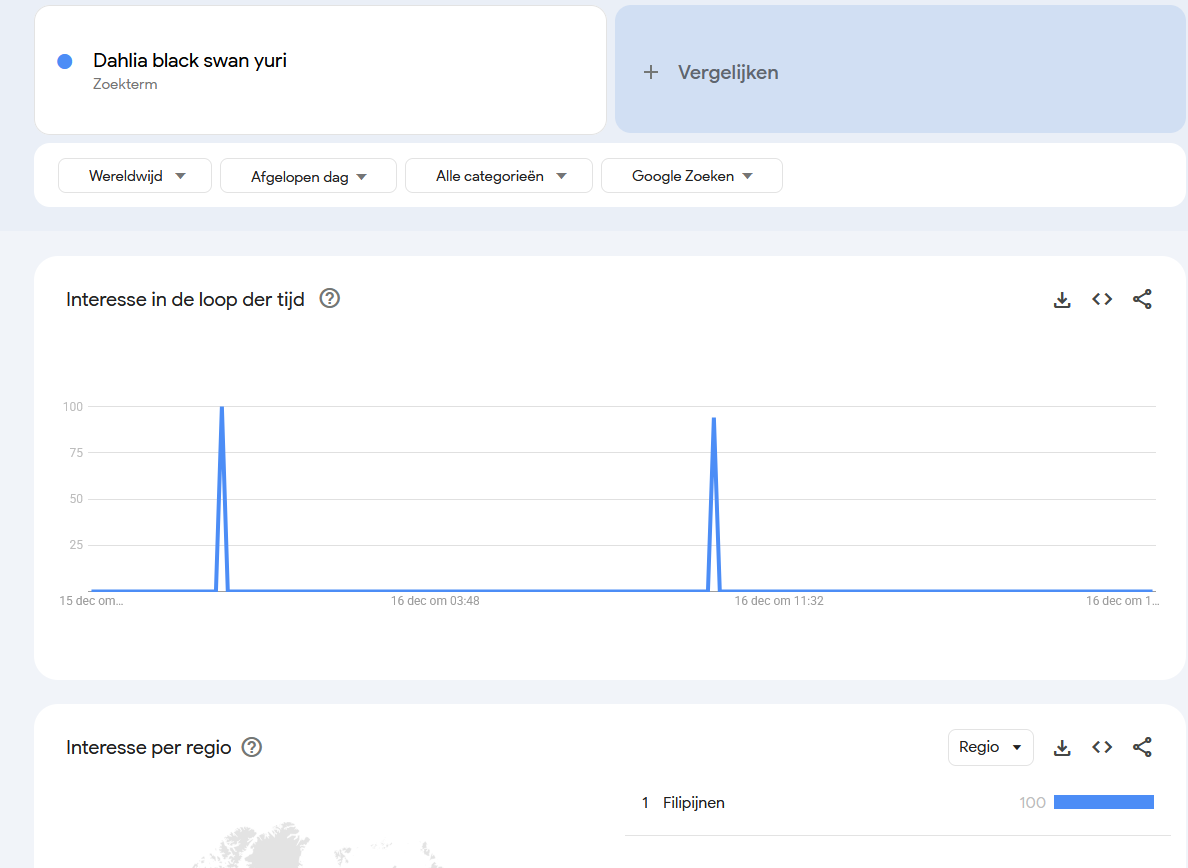Image resolution: width=1188 pixels, height=868 pixels.
Task: Edit the Dahlia black swan yuri search term
Action: (189, 61)
